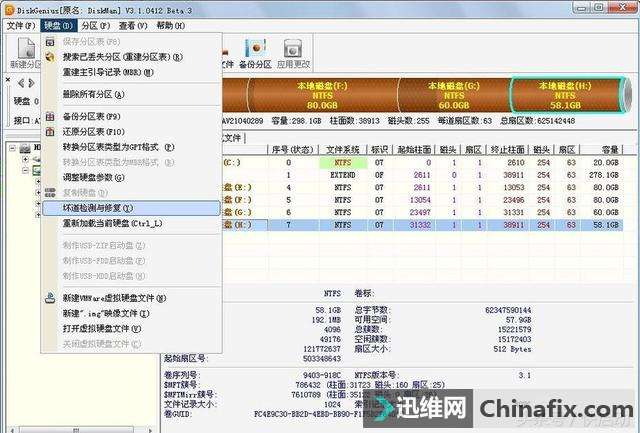Select the (E:) partition row label
The image size is (640, 433).
238,188
